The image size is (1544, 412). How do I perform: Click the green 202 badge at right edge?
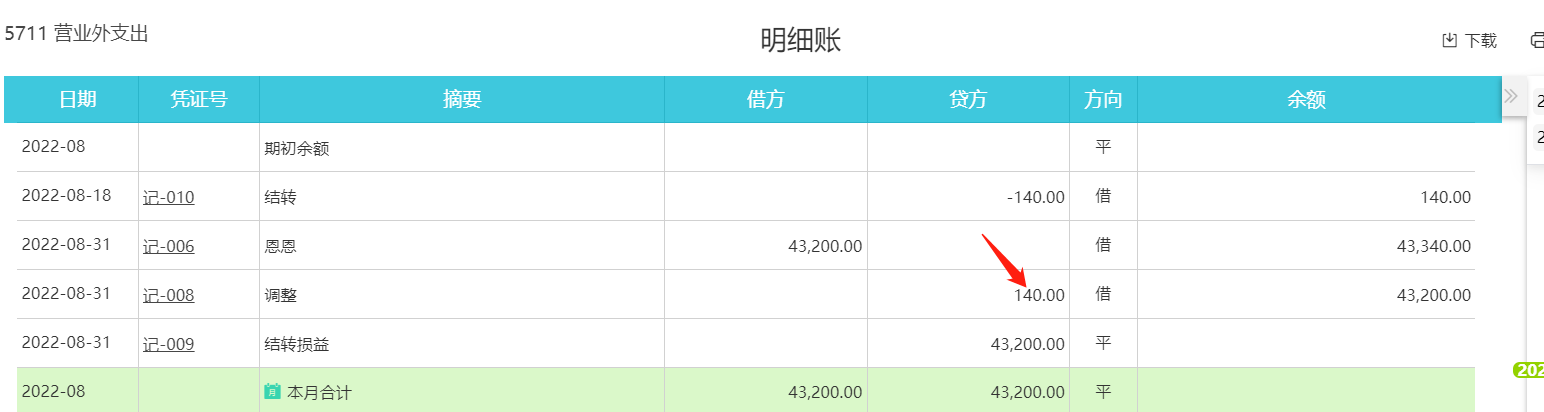(1529, 370)
